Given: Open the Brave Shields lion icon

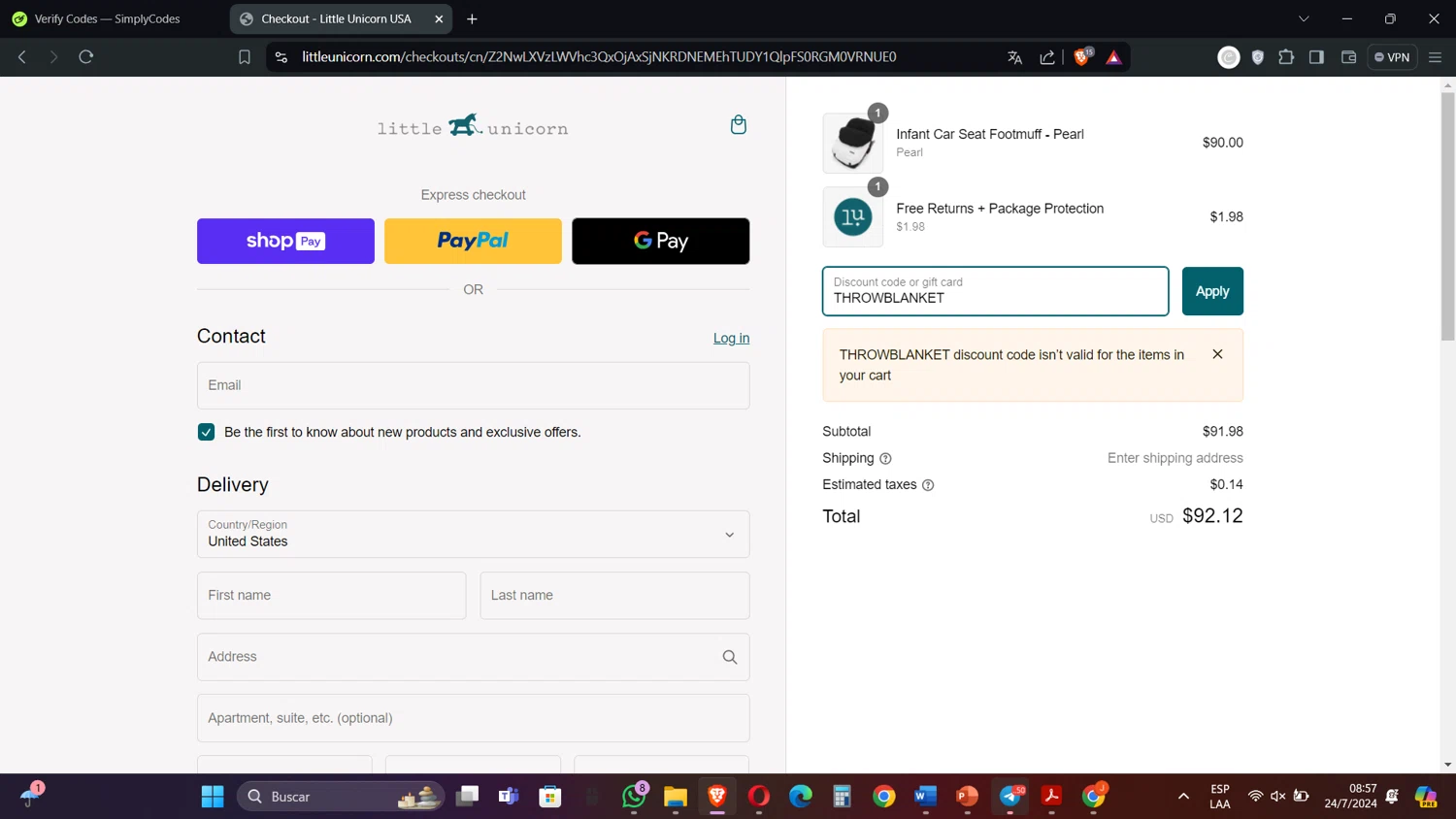Looking at the screenshot, I should (x=1082, y=56).
